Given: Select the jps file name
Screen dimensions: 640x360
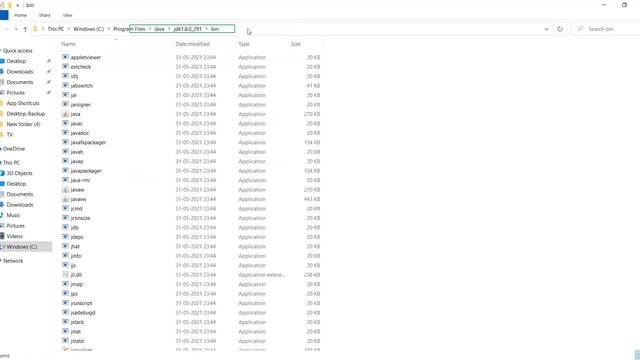Looking at the screenshot, I should click(74, 294).
